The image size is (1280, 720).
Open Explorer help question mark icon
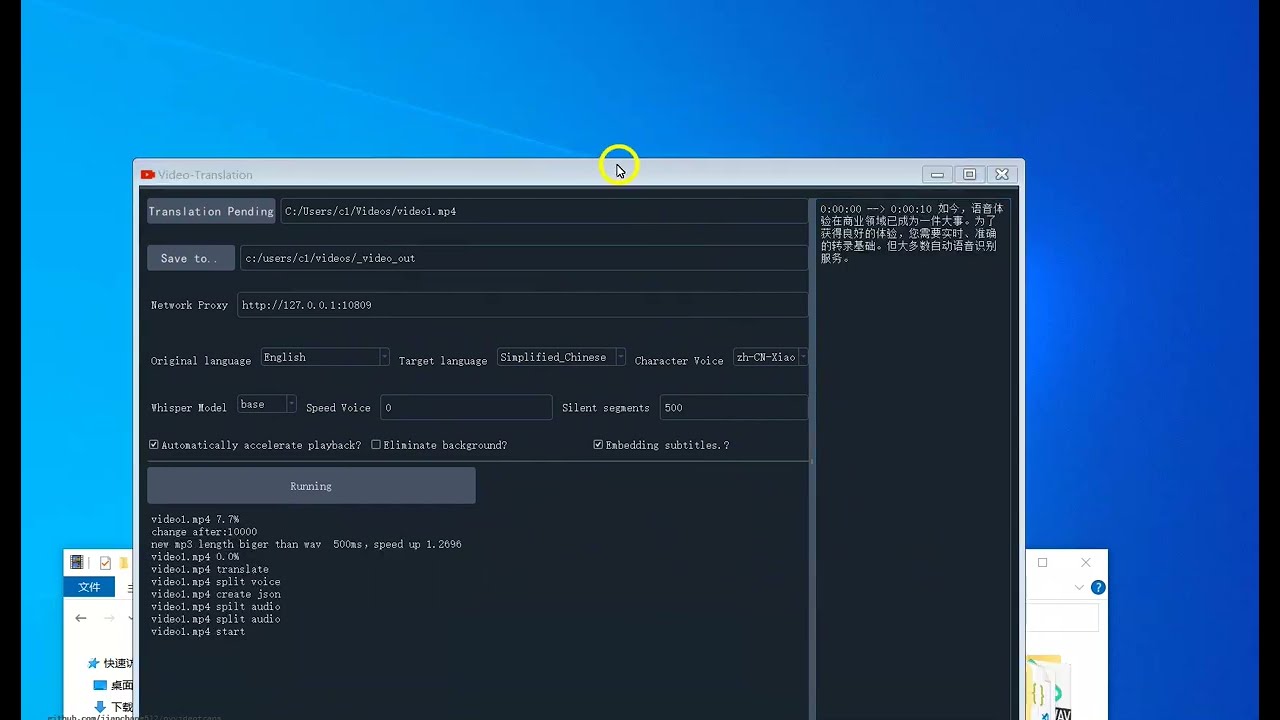coord(1098,588)
